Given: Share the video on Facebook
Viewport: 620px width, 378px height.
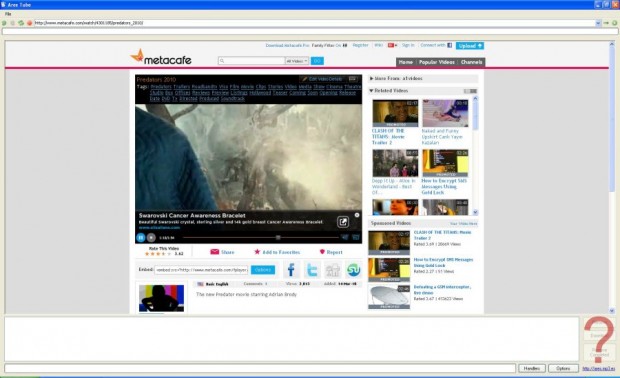Looking at the screenshot, I should [291, 270].
